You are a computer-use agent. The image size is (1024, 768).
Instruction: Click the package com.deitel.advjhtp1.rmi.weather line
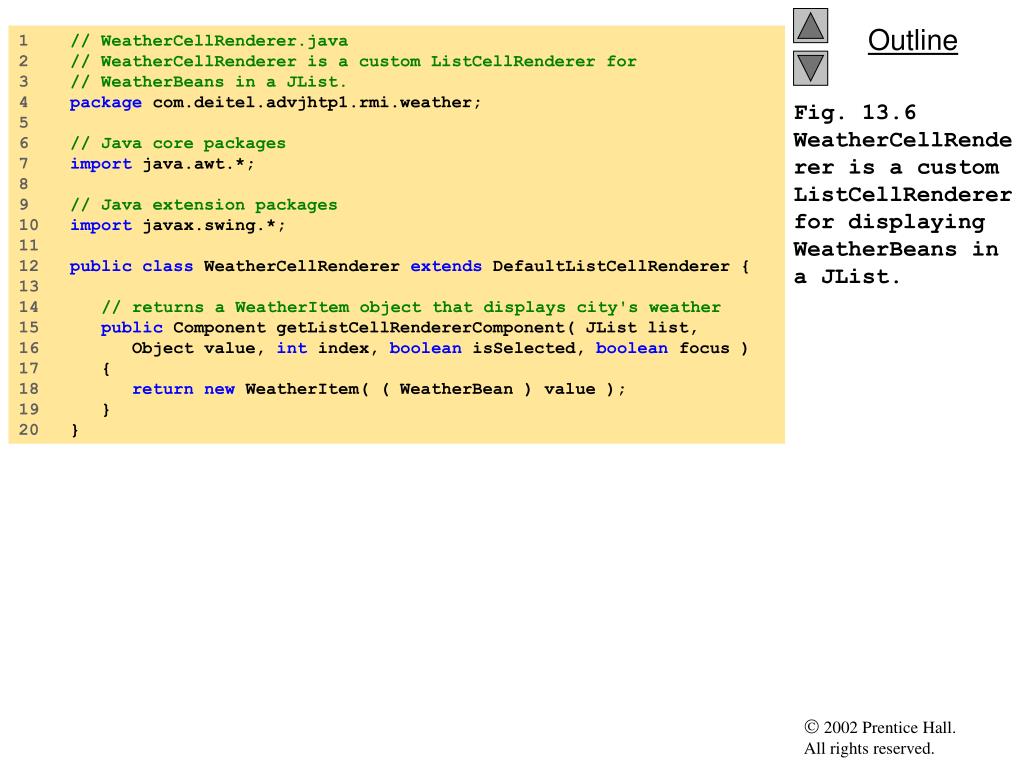click(x=276, y=103)
